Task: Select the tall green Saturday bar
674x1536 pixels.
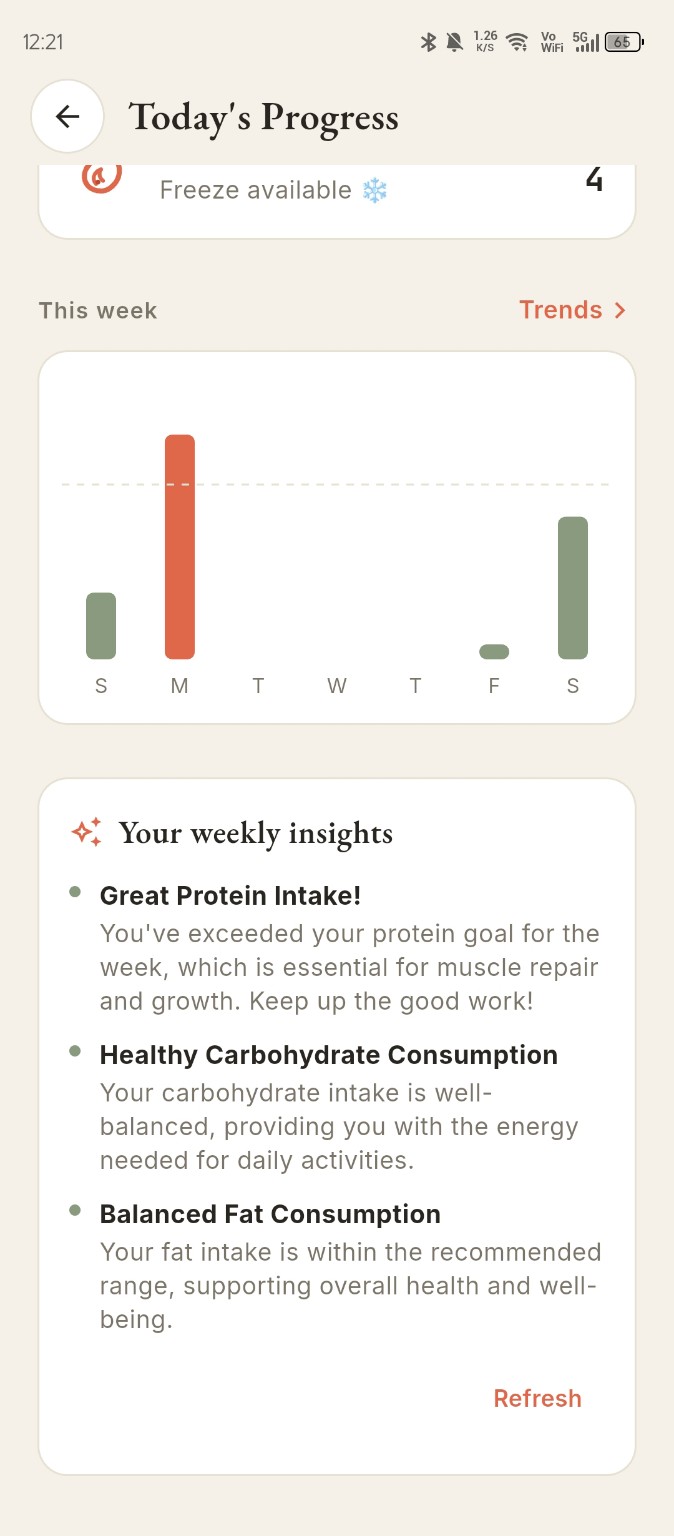Action: click(x=573, y=588)
